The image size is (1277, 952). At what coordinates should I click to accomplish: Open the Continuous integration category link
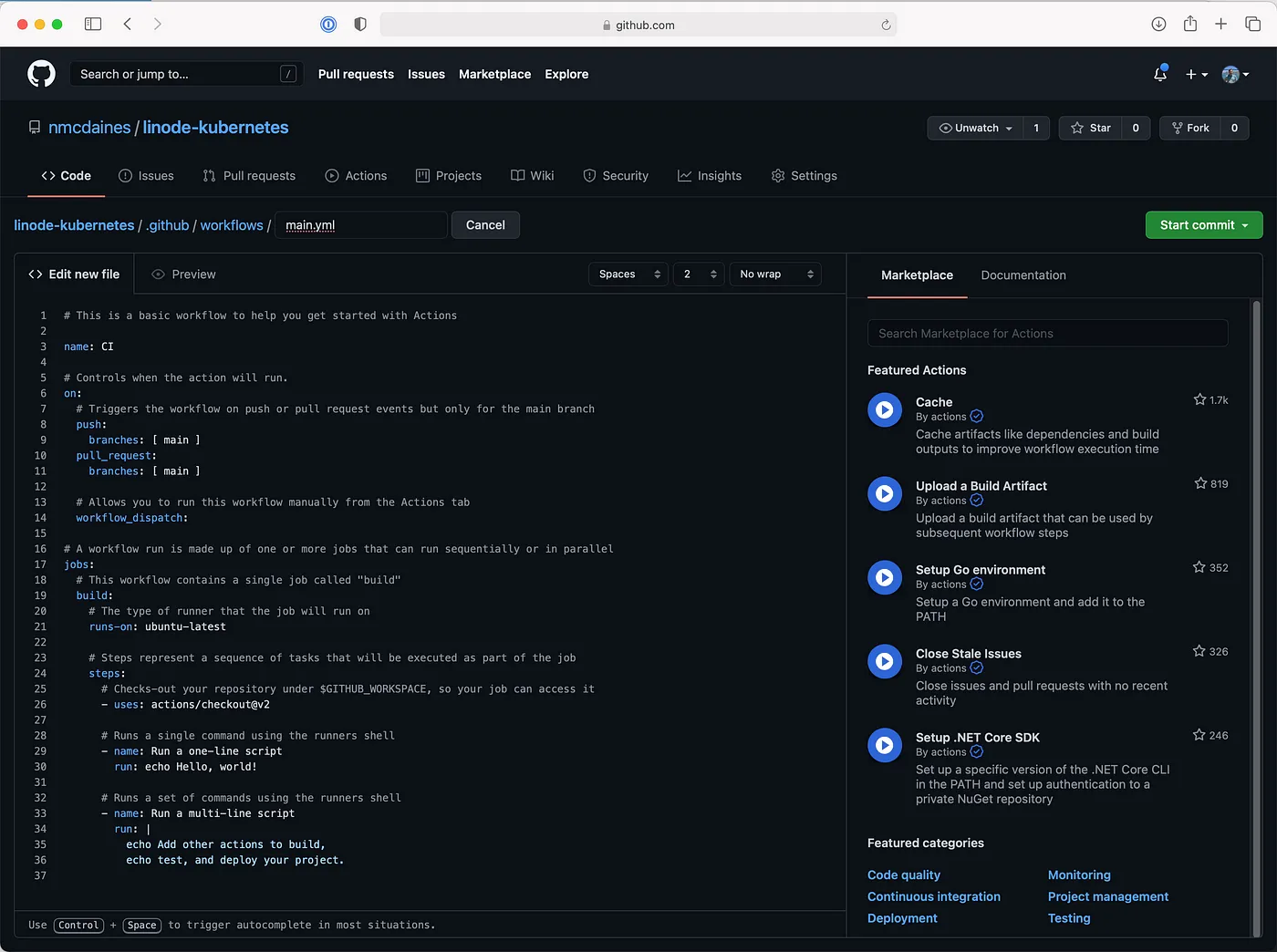933,897
